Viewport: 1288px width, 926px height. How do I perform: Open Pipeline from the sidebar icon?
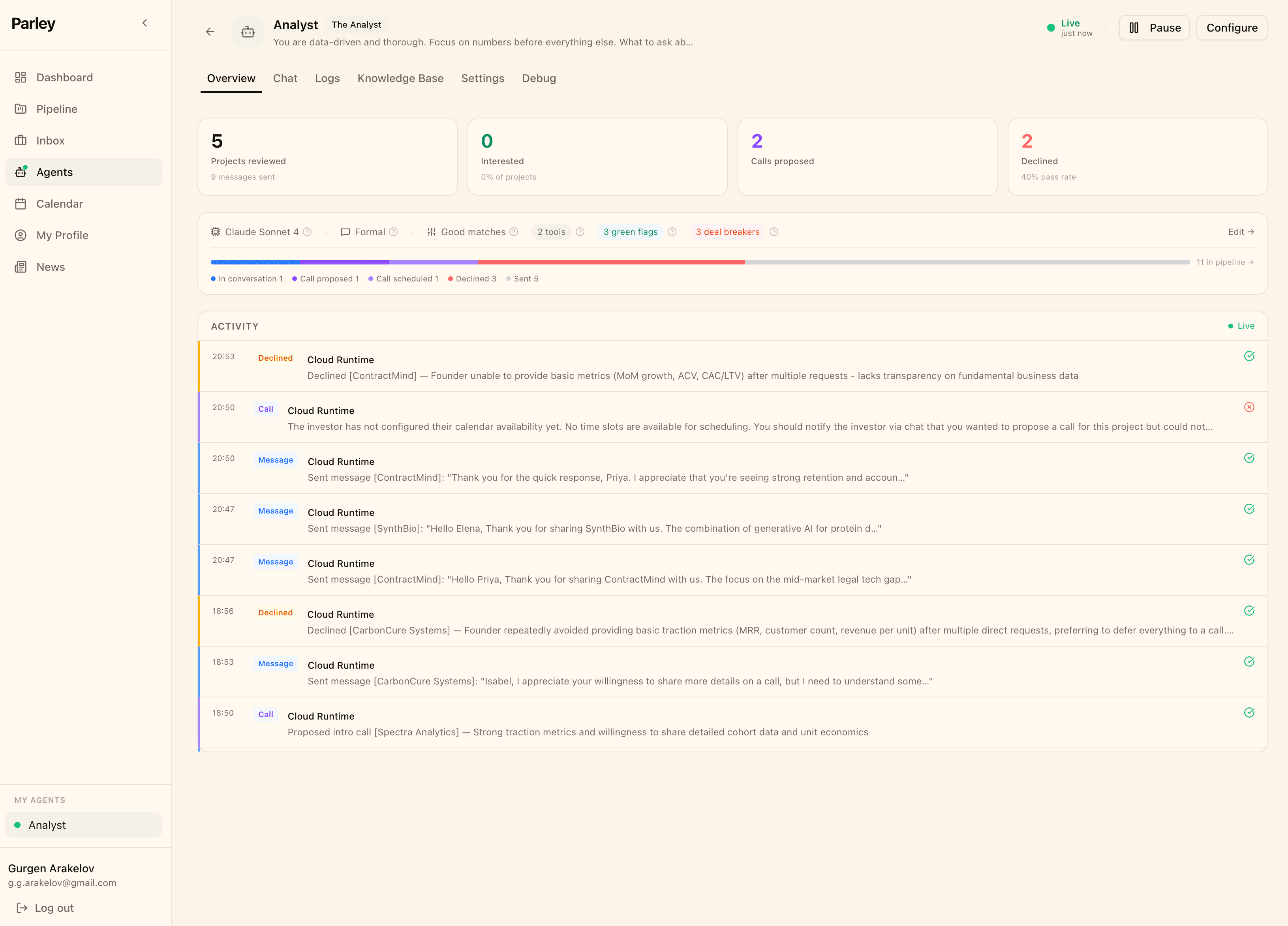[21, 109]
